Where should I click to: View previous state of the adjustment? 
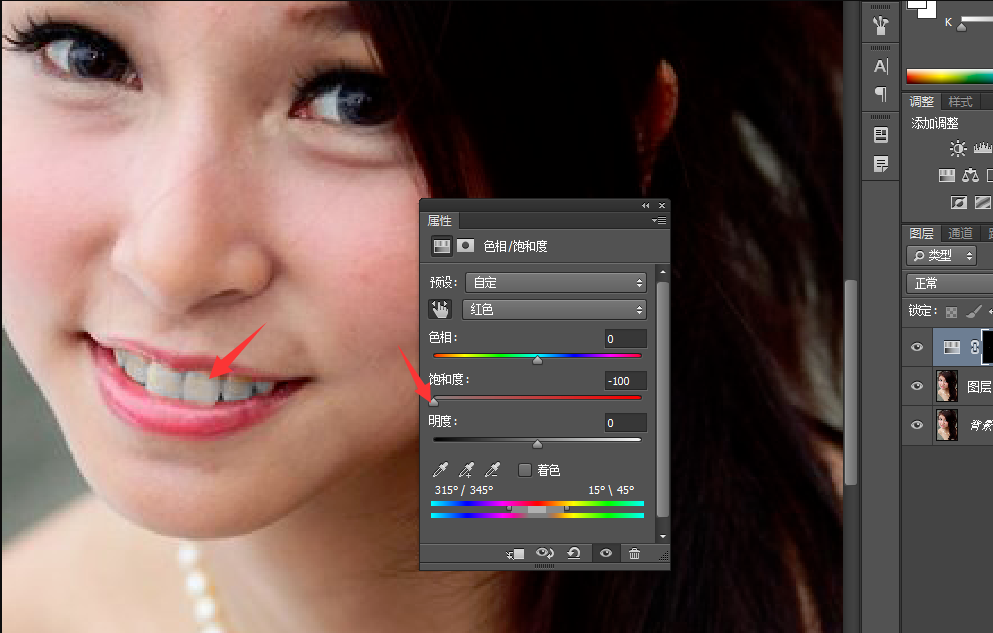(x=545, y=553)
